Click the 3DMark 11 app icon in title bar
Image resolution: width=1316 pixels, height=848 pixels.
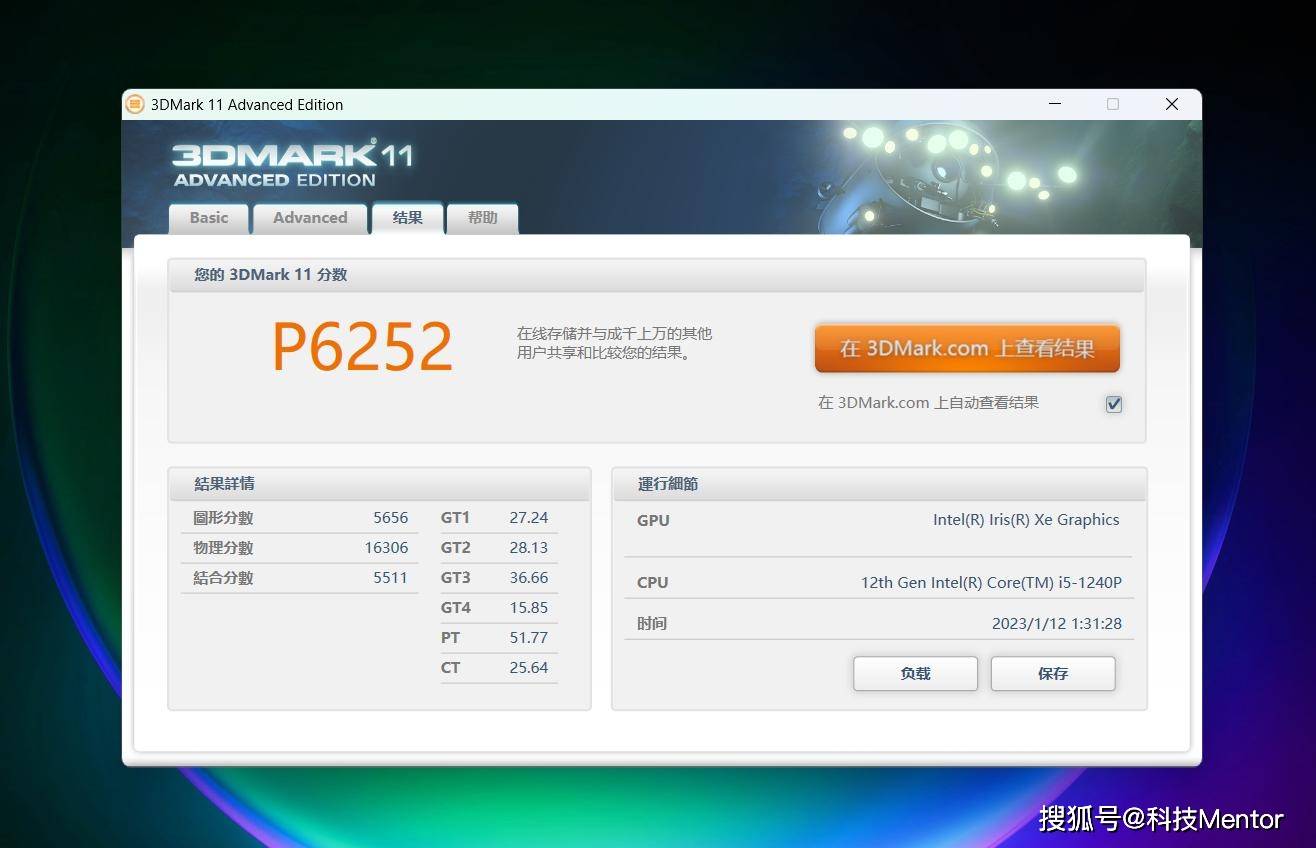(x=134, y=104)
